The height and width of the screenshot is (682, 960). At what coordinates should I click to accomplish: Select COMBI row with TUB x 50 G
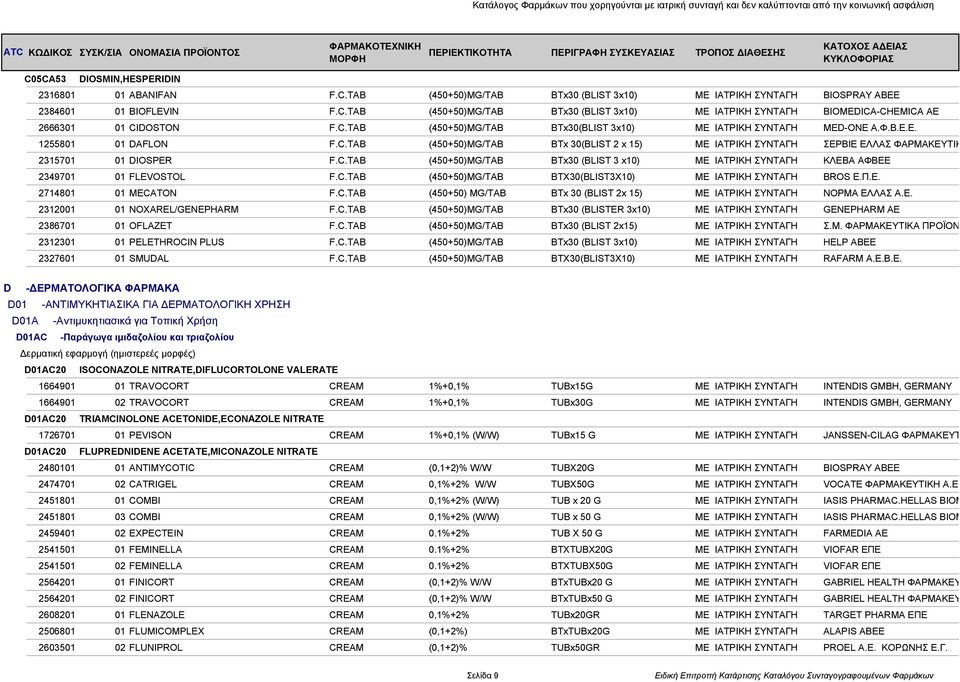(x=492, y=517)
